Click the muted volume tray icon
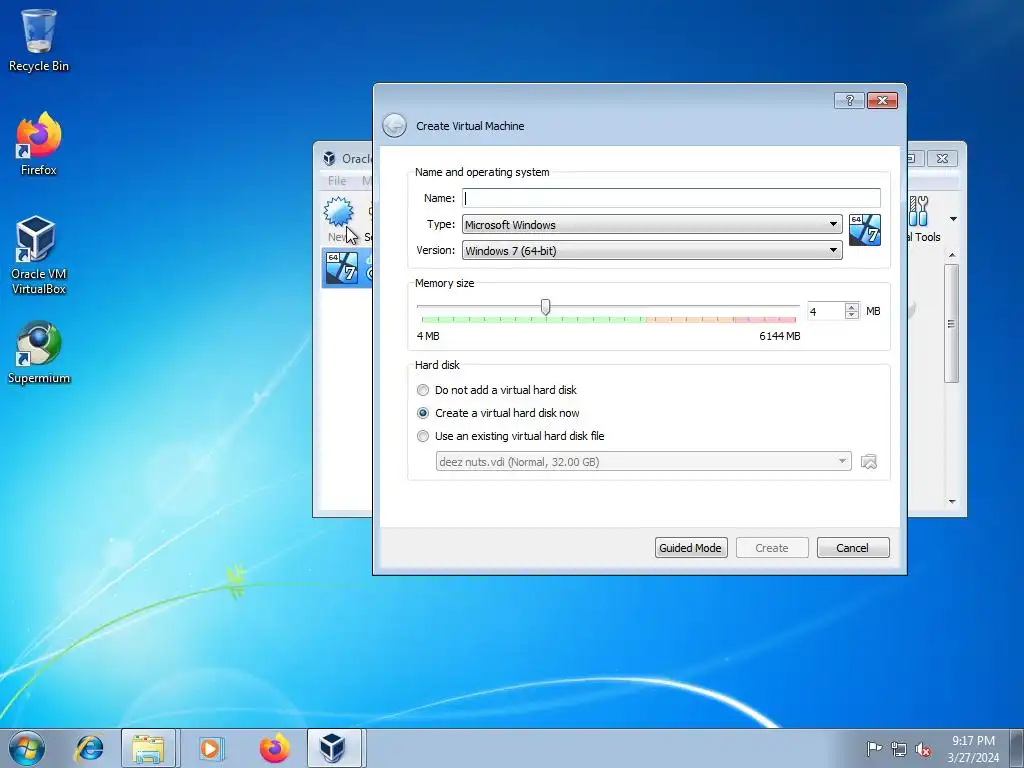Viewport: 1024px width, 768px height. (x=923, y=749)
